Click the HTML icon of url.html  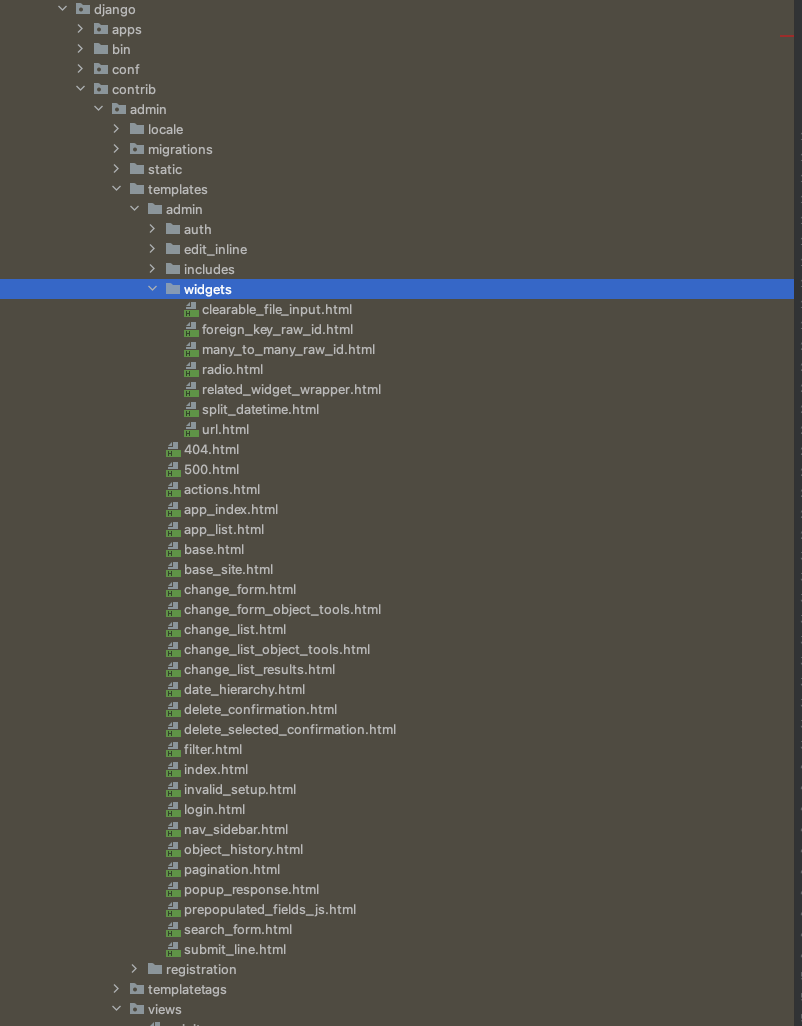pyautogui.click(x=191, y=429)
